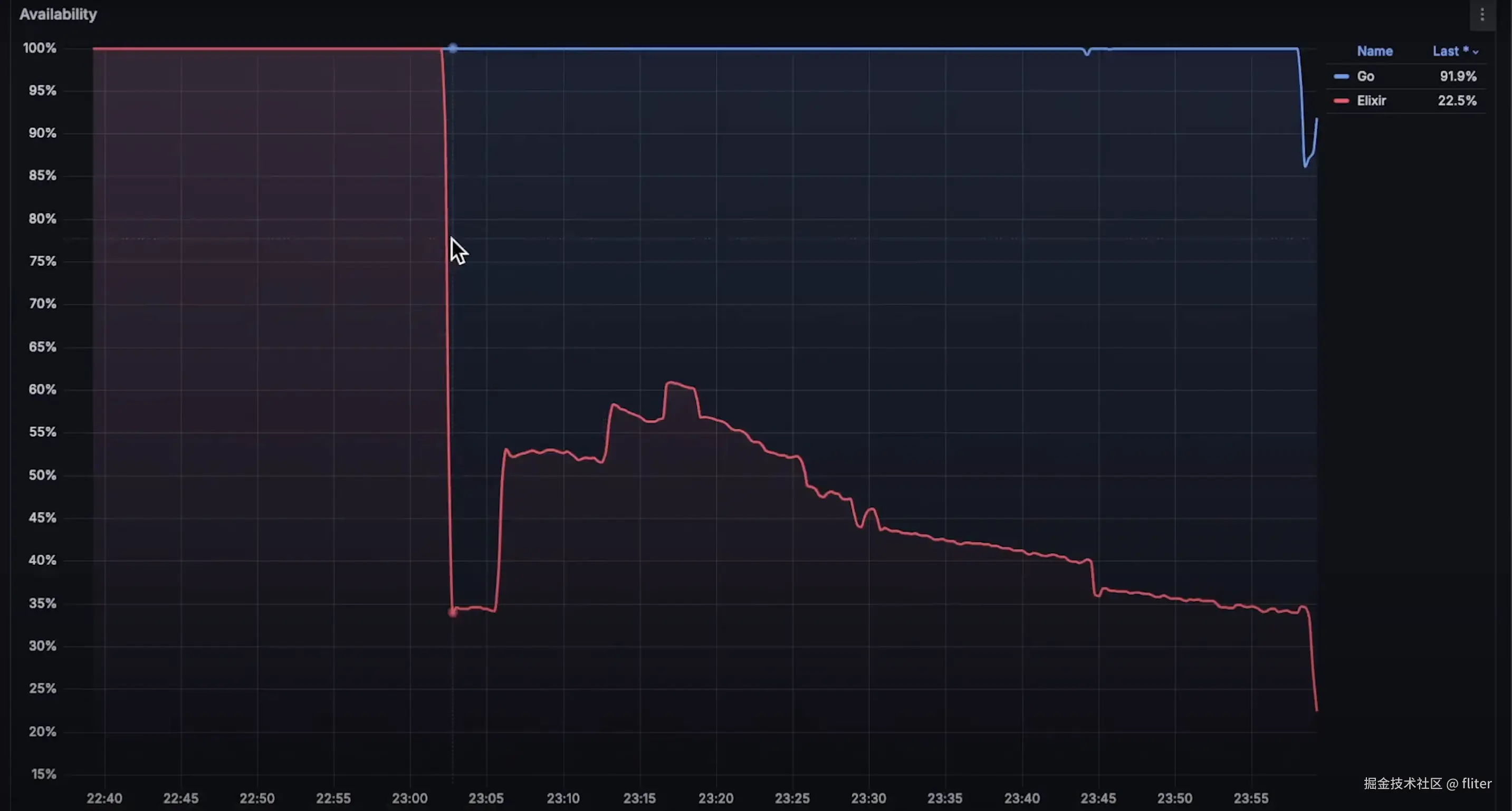The height and width of the screenshot is (811, 1512).
Task: Sort legend by Name header
Action: click(x=1375, y=51)
